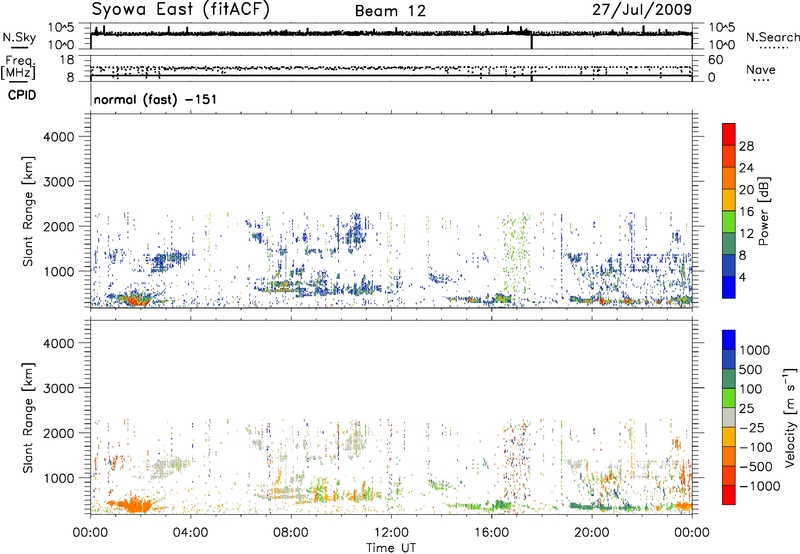Pick the light green 12–16 dB power segment

tap(729, 222)
